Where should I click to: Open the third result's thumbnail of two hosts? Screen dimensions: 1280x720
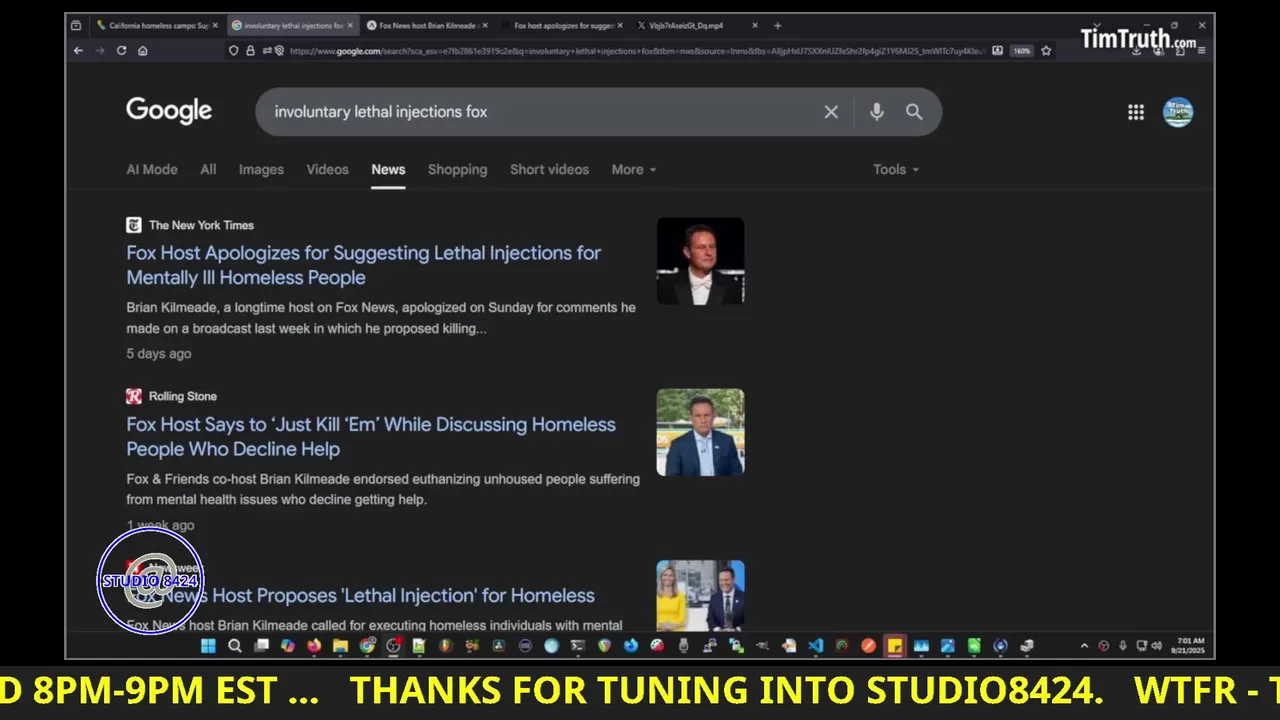point(700,595)
